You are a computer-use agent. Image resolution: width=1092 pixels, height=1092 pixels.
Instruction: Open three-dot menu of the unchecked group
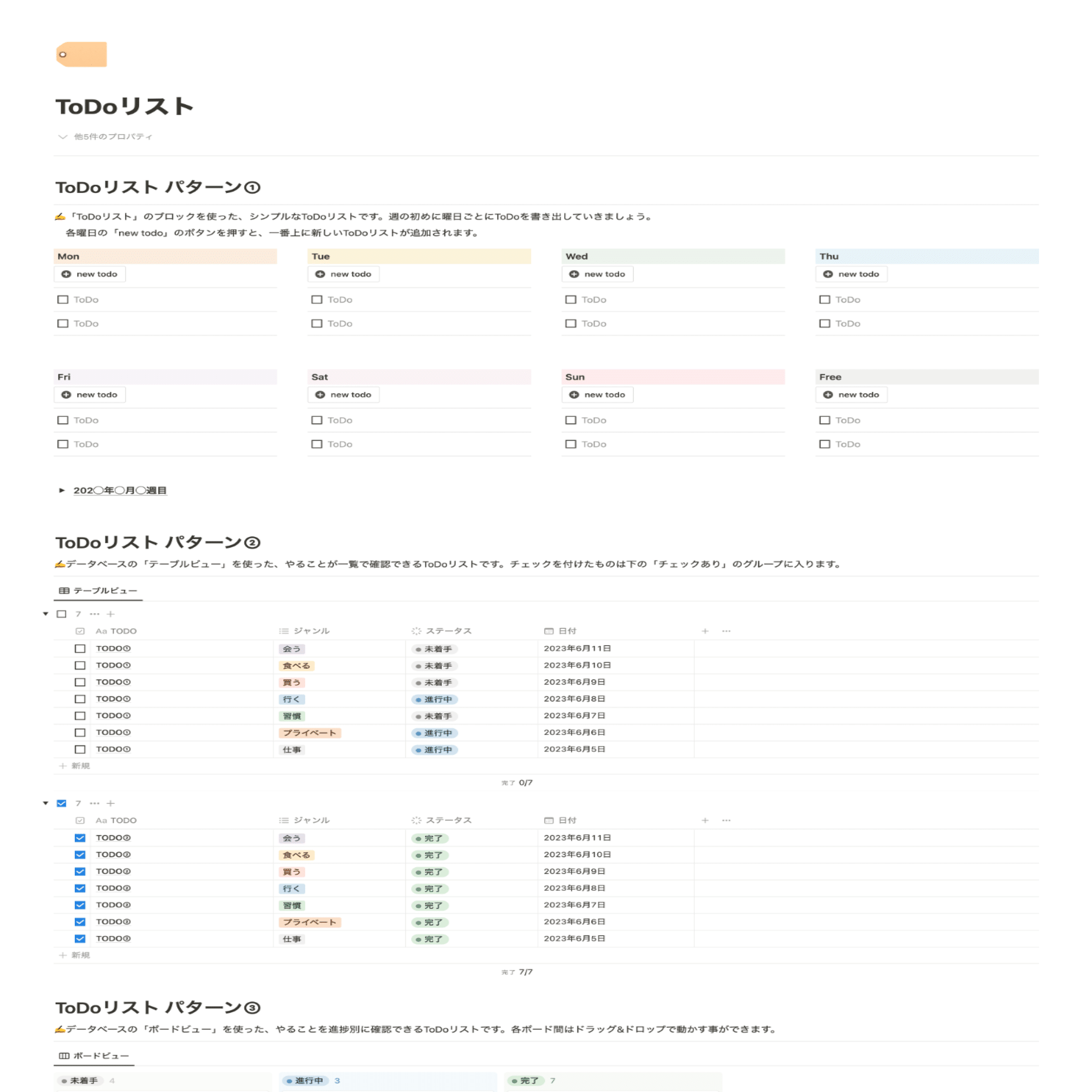click(x=94, y=614)
